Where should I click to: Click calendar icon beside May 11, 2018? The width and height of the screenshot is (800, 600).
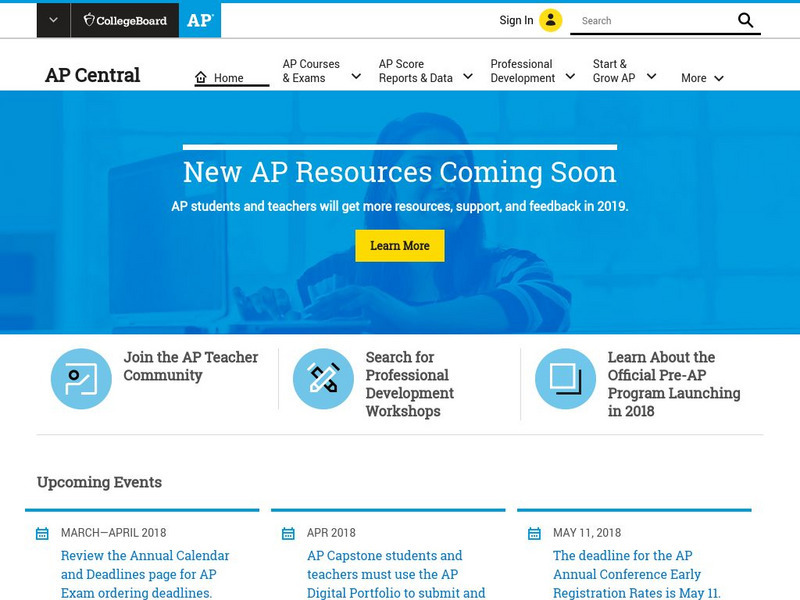534,534
